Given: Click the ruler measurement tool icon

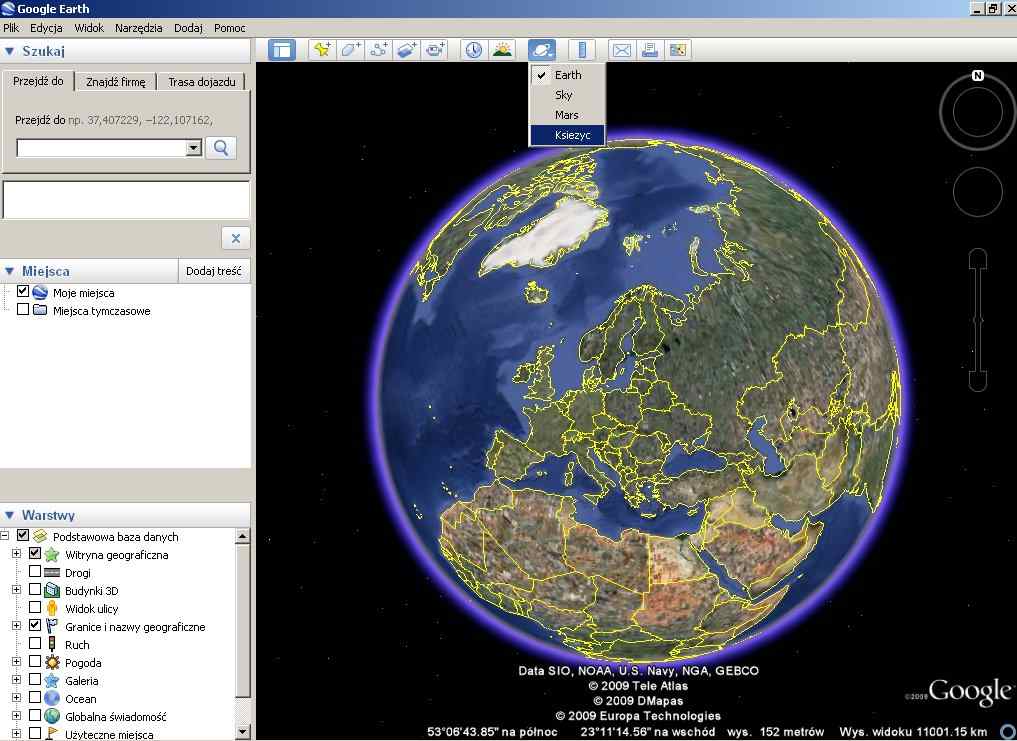Looking at the screenshot, I should [x=581, y=49].
